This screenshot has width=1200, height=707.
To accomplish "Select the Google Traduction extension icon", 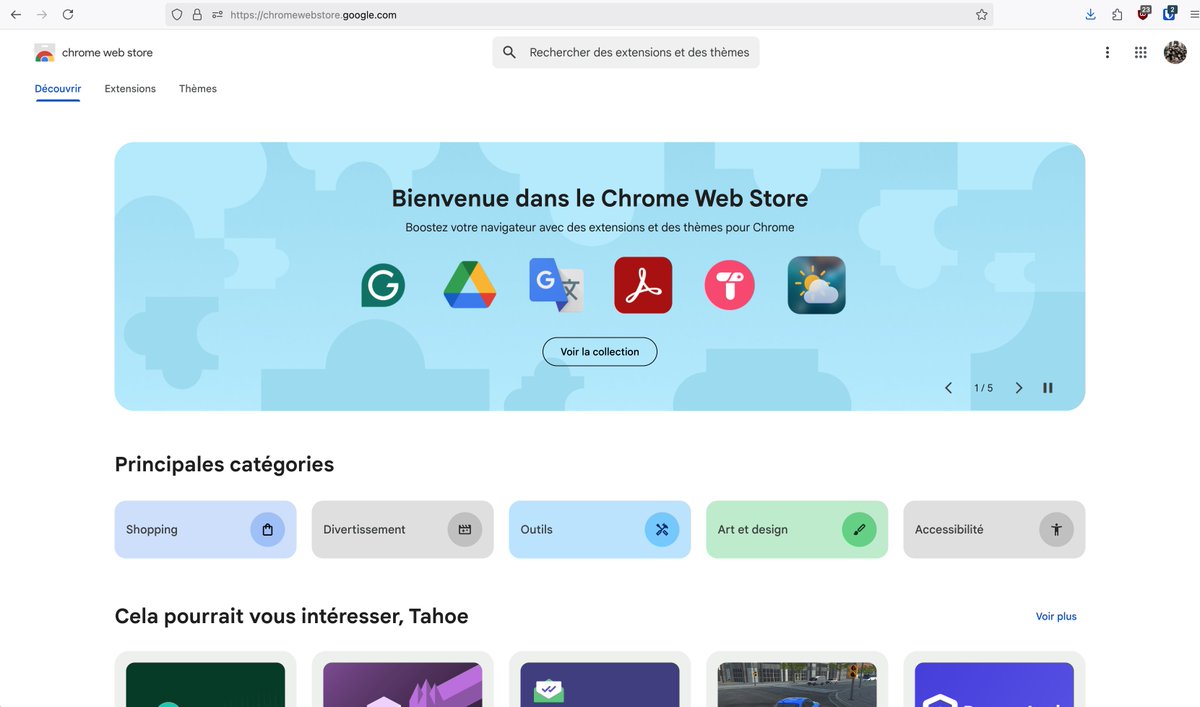I will point(556,285).
